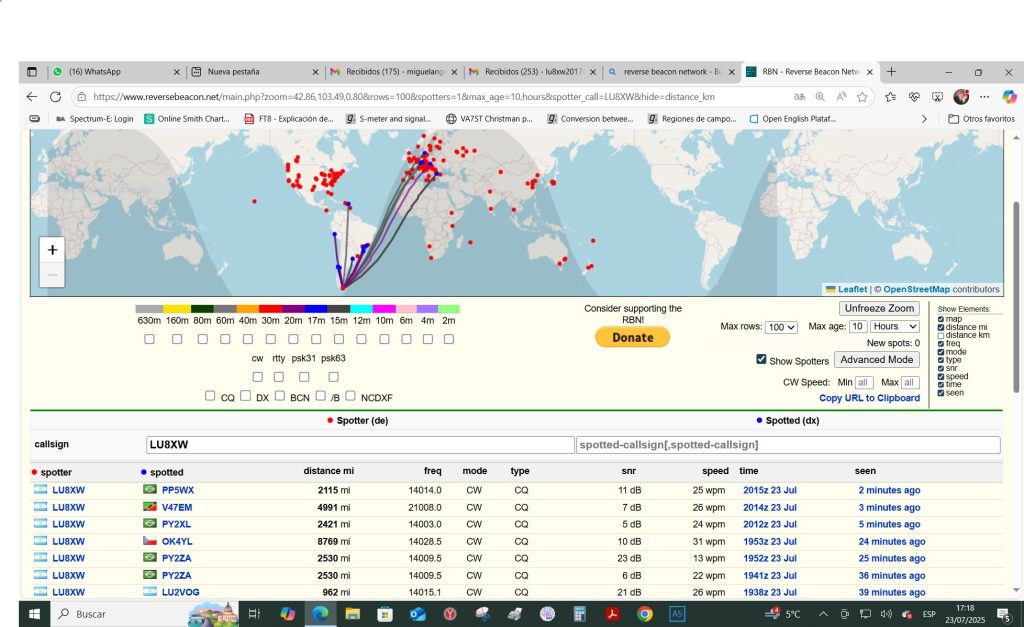Image resolution: width=1024 pixels, height=627 pixels.
Task: Check the distance km element
Action: tap(941, 335)
